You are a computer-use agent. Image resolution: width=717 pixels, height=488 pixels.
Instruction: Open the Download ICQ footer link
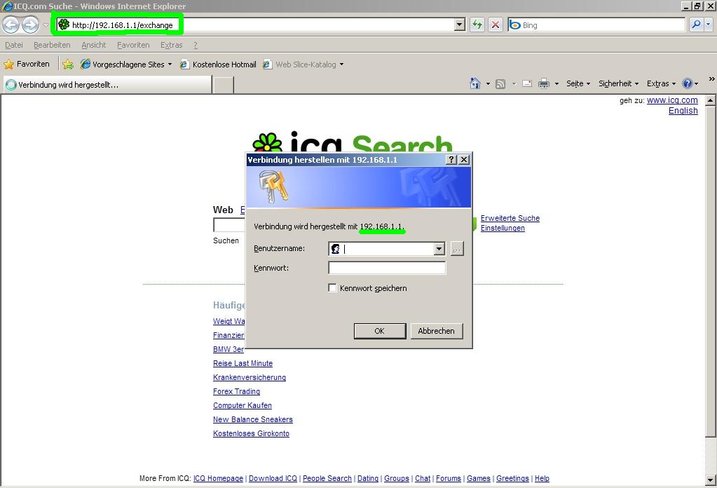point(273,478)
